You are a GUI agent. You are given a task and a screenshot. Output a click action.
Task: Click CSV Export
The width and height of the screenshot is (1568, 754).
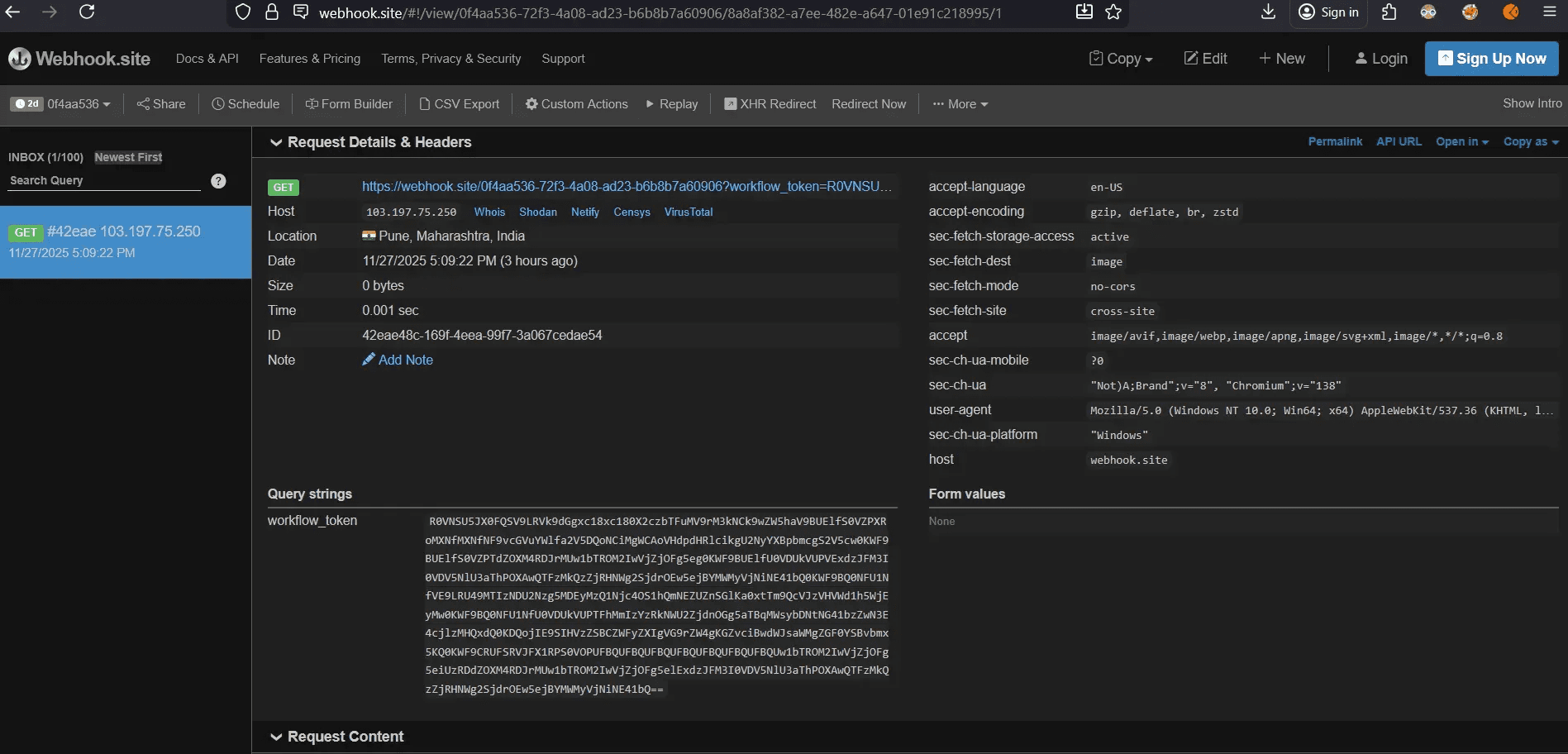pyautogui.click(x=459, y=104)
